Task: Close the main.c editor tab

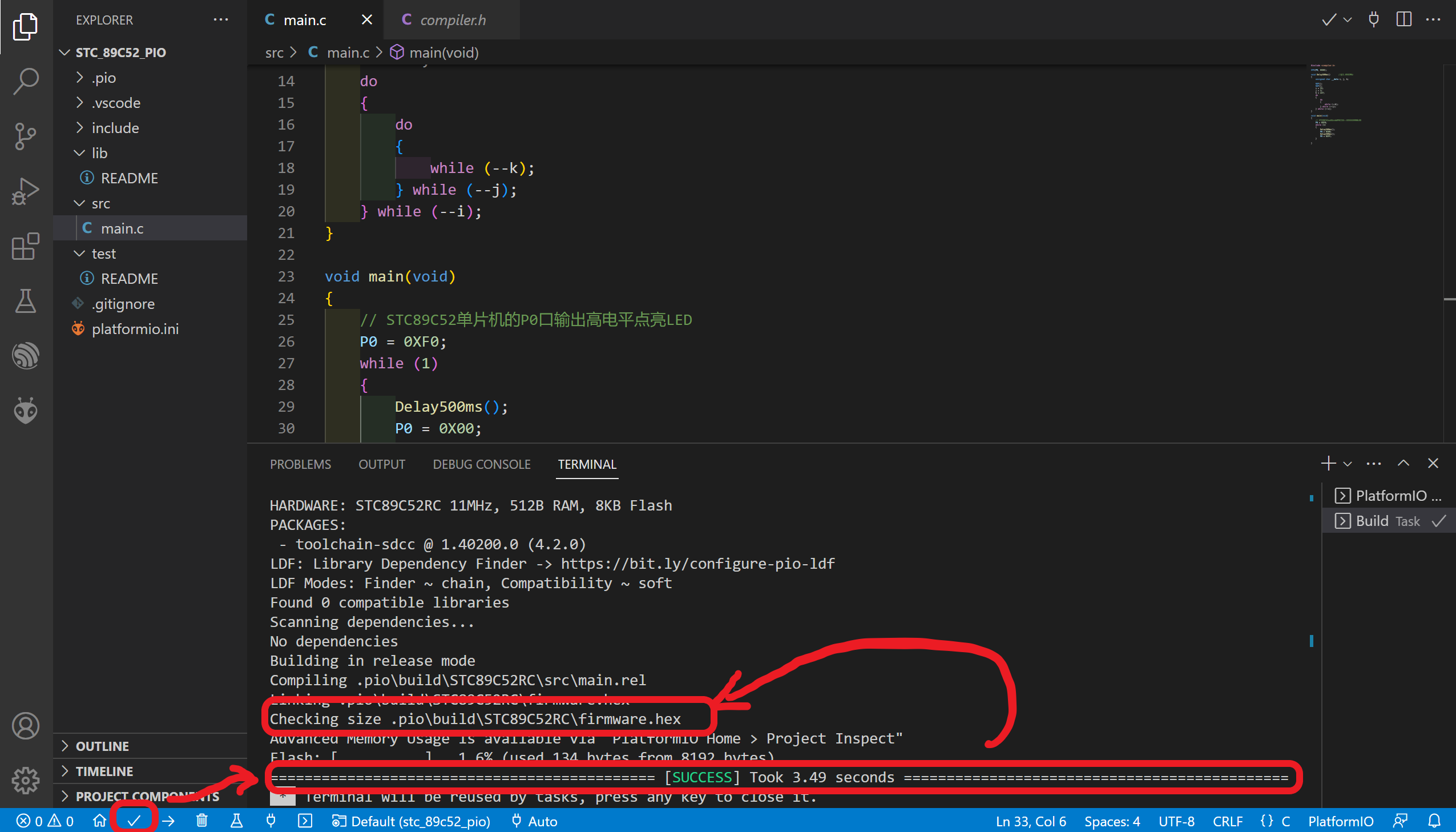Action: pyautogui.click(x=367, y=20)
